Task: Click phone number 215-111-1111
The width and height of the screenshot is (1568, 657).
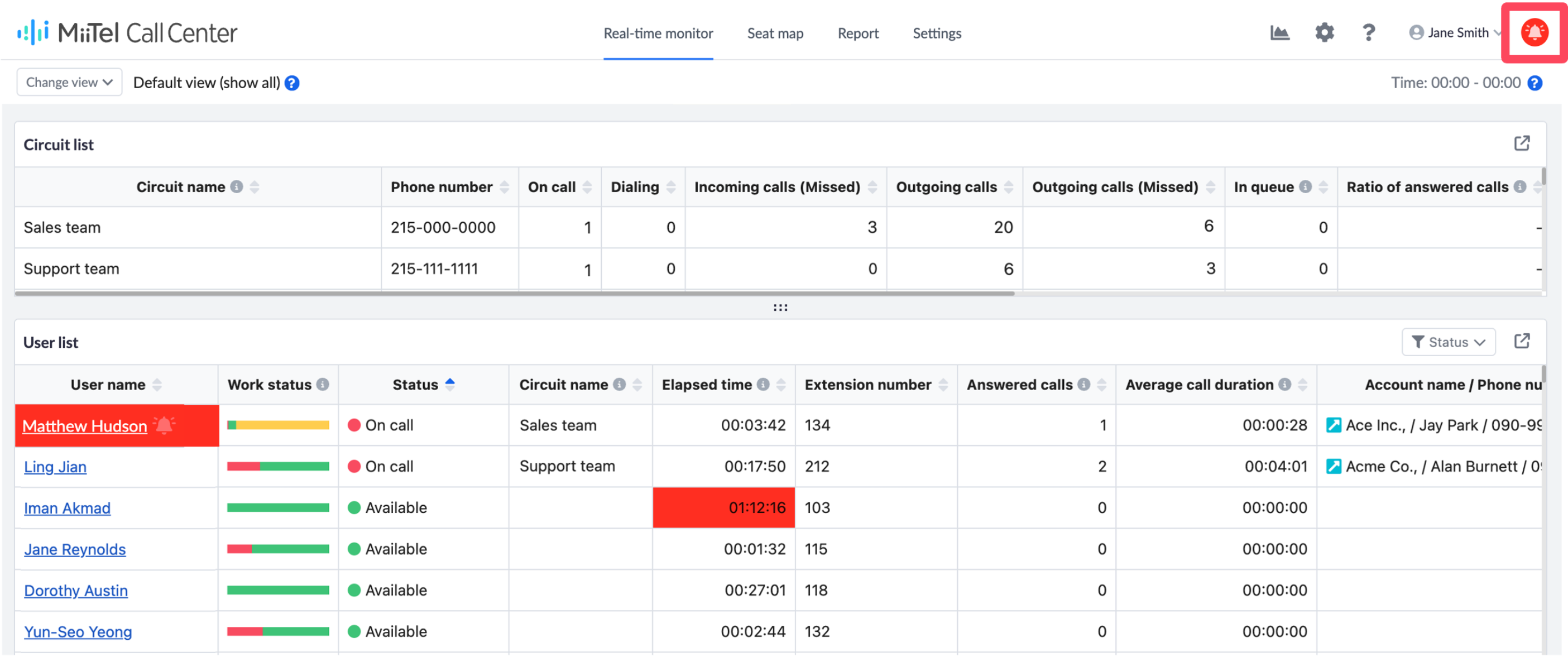Action: [435, 269]
